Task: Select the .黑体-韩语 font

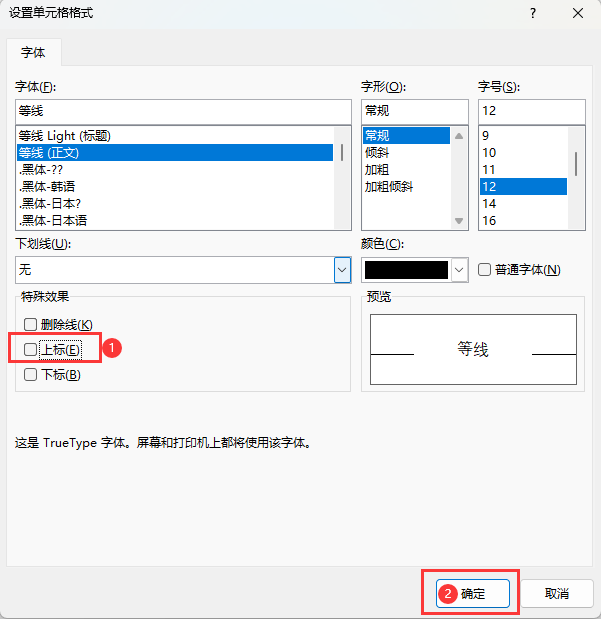Action: click(x=175, y=187)
